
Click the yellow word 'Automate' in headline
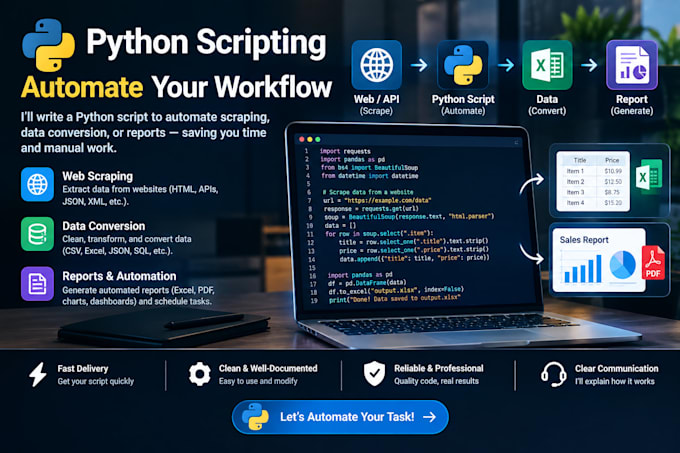82,87
